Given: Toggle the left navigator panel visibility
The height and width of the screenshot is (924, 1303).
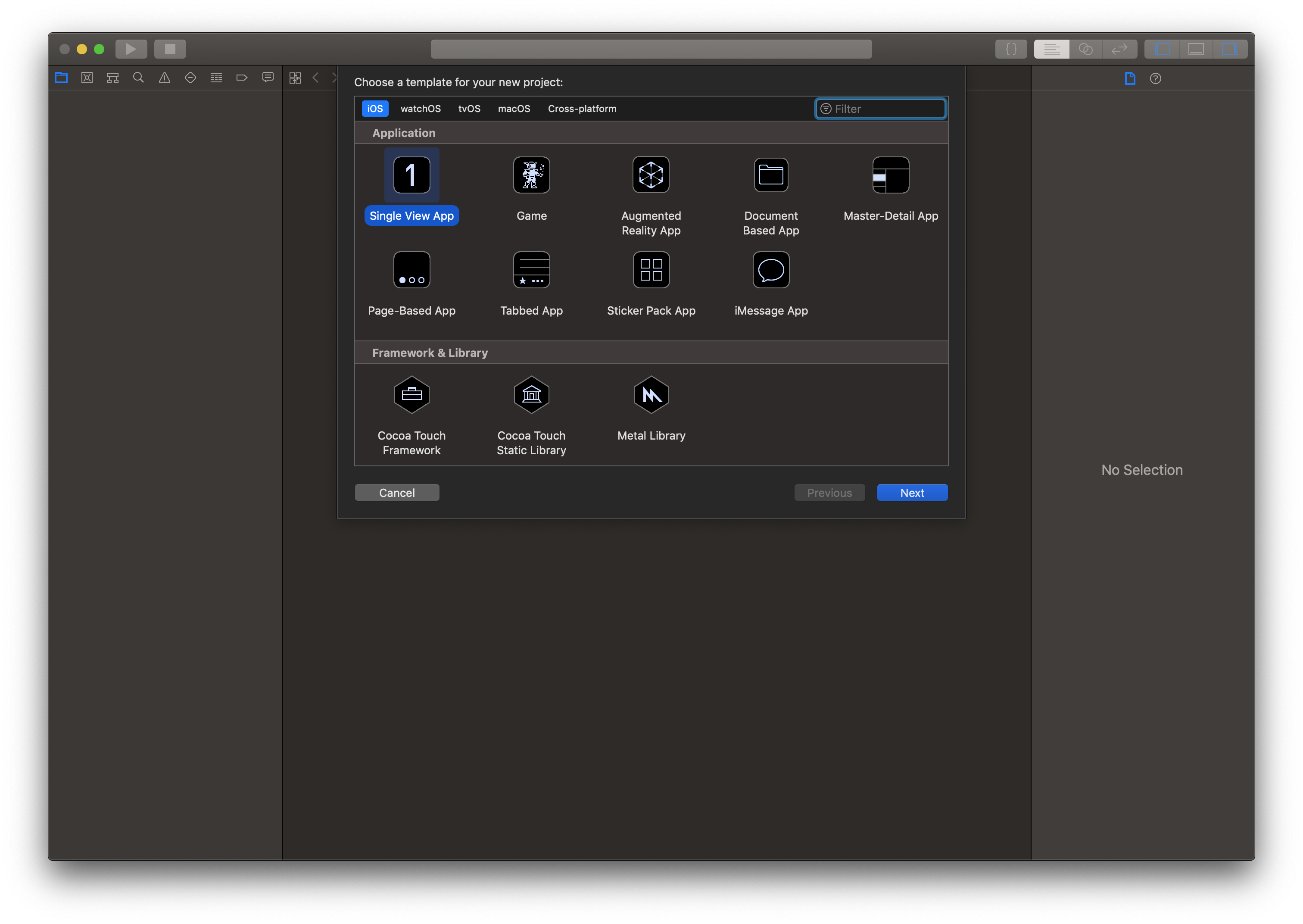Looking at the screenshot, I should click(x=1162, y=49).
